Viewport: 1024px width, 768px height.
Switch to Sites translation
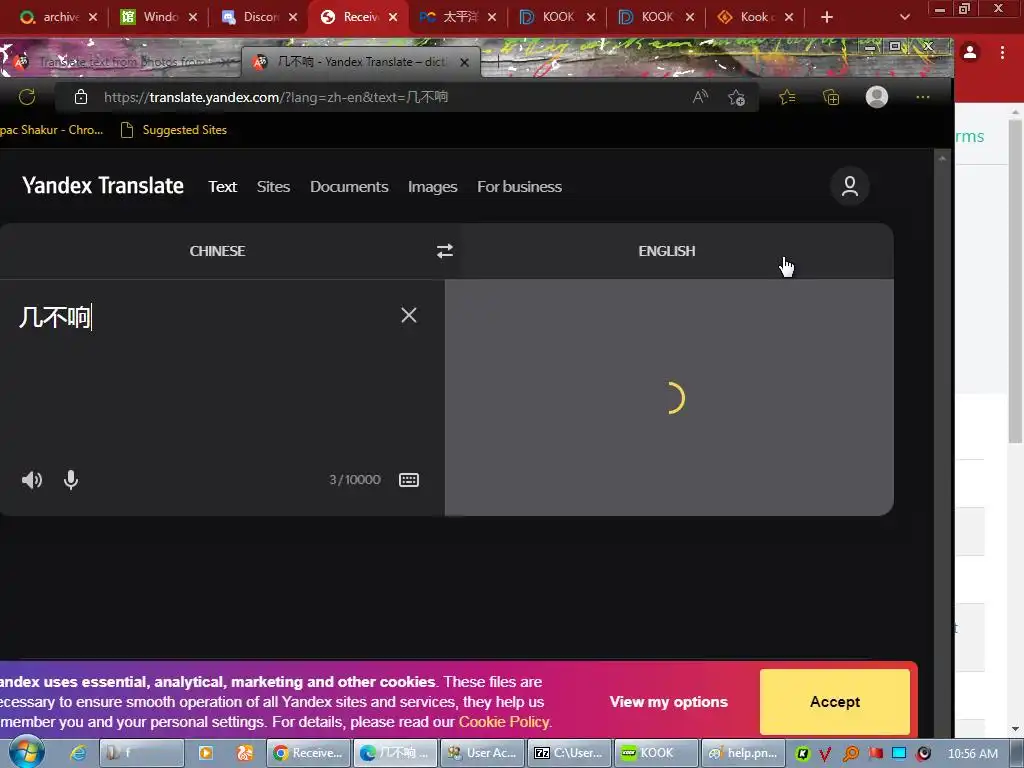click(273, 187)
